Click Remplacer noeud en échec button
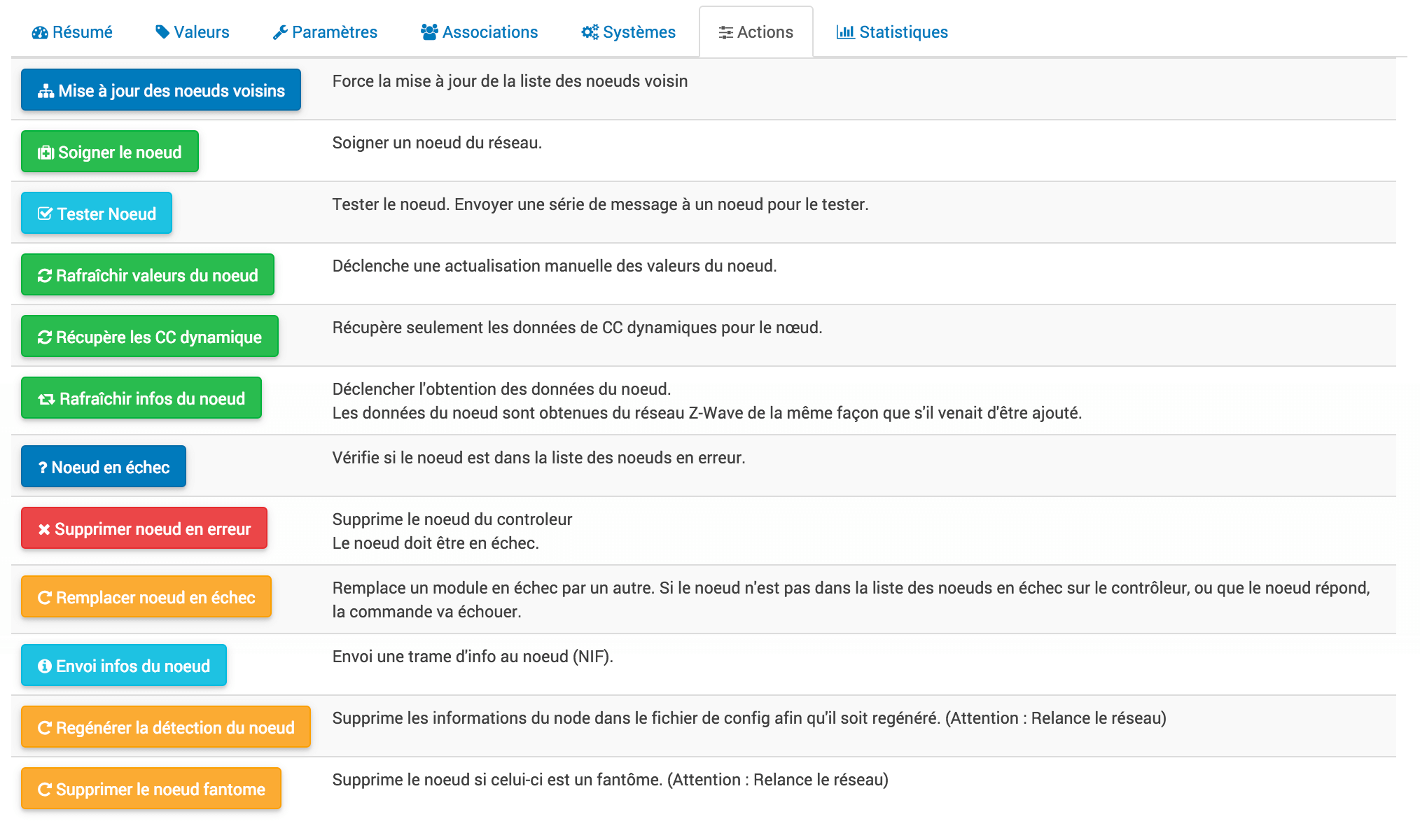Viewport: 1420px width, 840px height. [x=146, y=596]
